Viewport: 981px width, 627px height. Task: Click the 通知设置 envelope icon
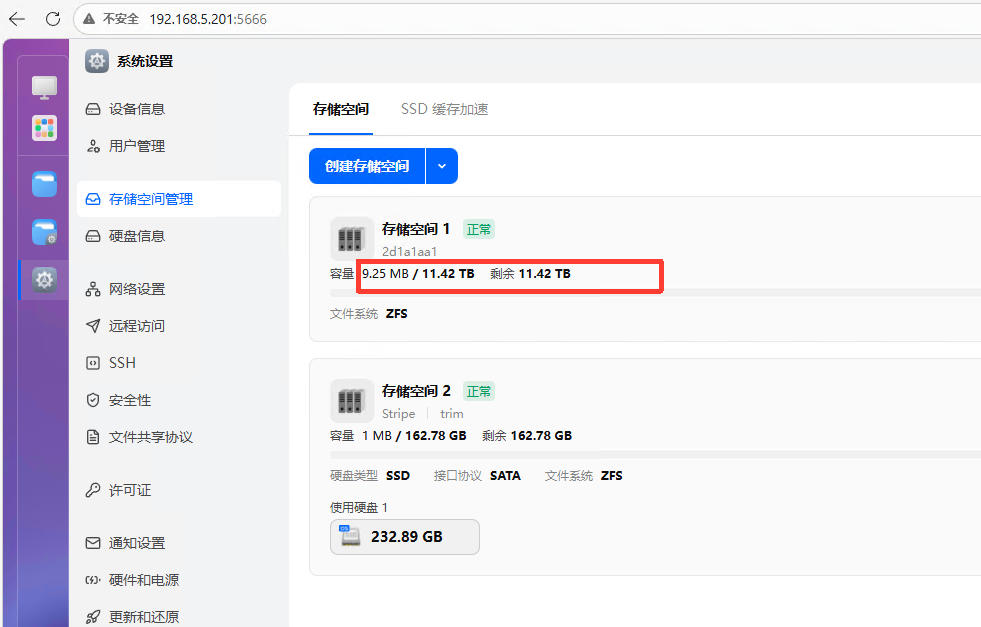click(93, 543)
